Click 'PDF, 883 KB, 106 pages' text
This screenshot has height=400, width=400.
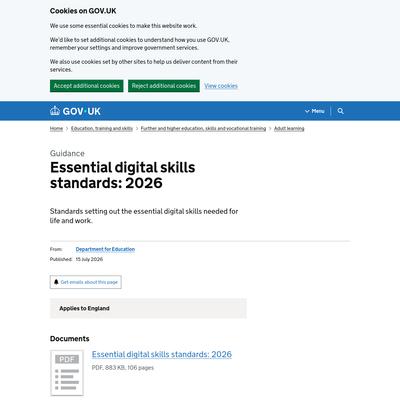(x=123, y=368)
